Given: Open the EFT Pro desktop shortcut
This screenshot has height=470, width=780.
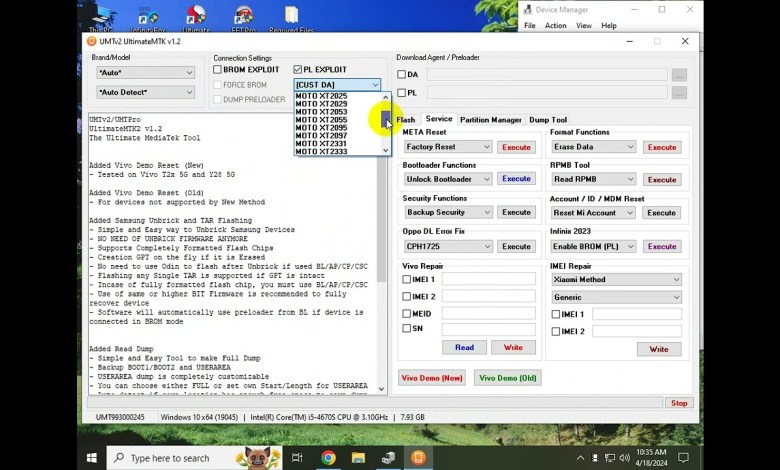Looking at the screenshot, I should coord(243,20).
